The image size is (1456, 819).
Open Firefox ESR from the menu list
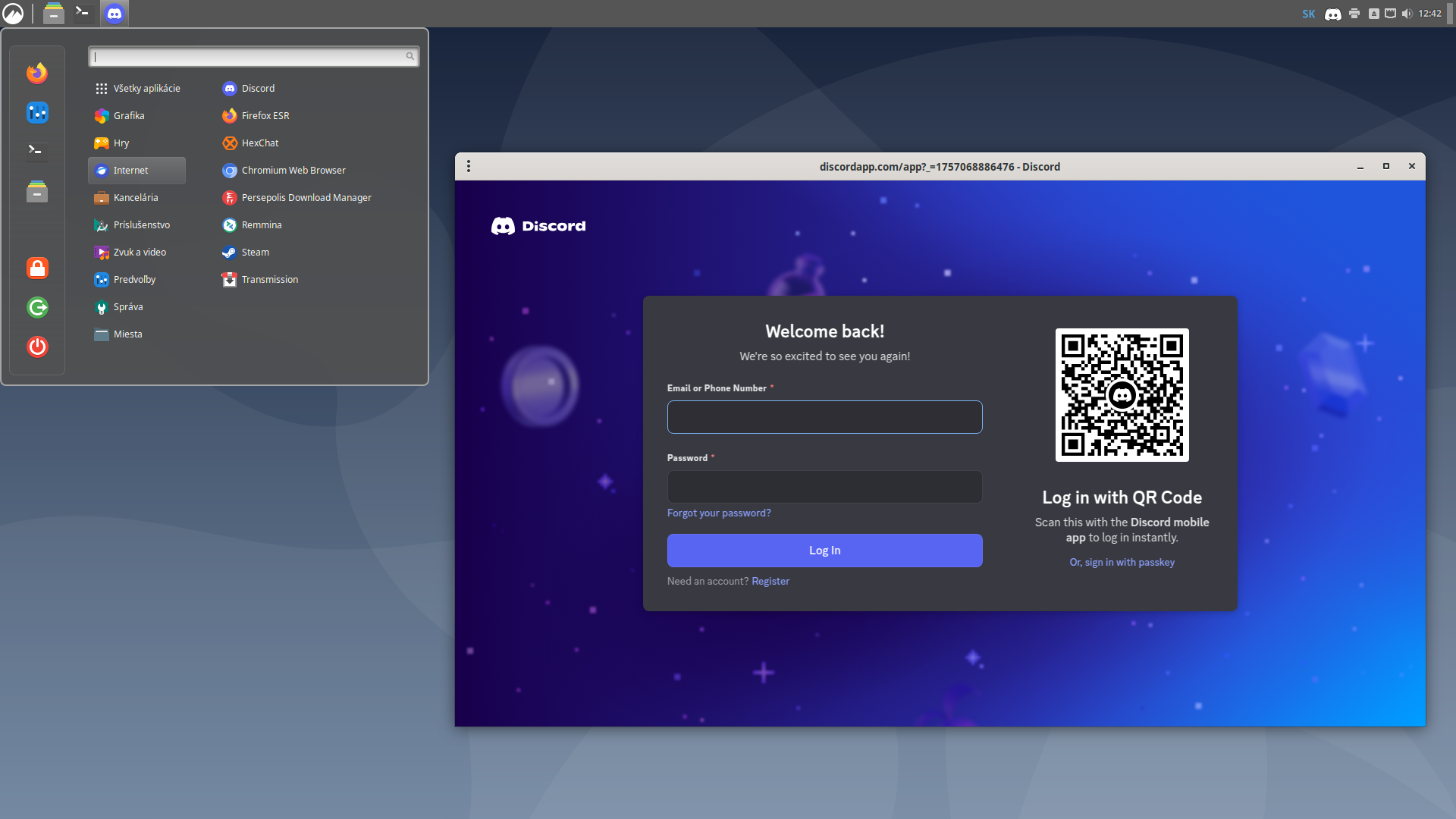click(256, 116)
